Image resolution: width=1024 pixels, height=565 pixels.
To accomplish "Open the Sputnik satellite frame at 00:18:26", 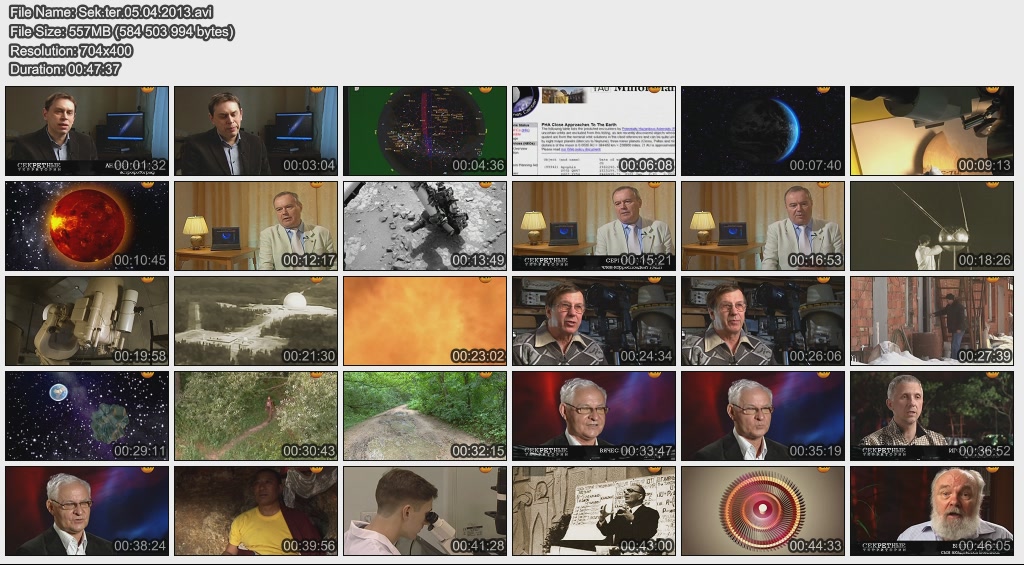I will [932, 226].
